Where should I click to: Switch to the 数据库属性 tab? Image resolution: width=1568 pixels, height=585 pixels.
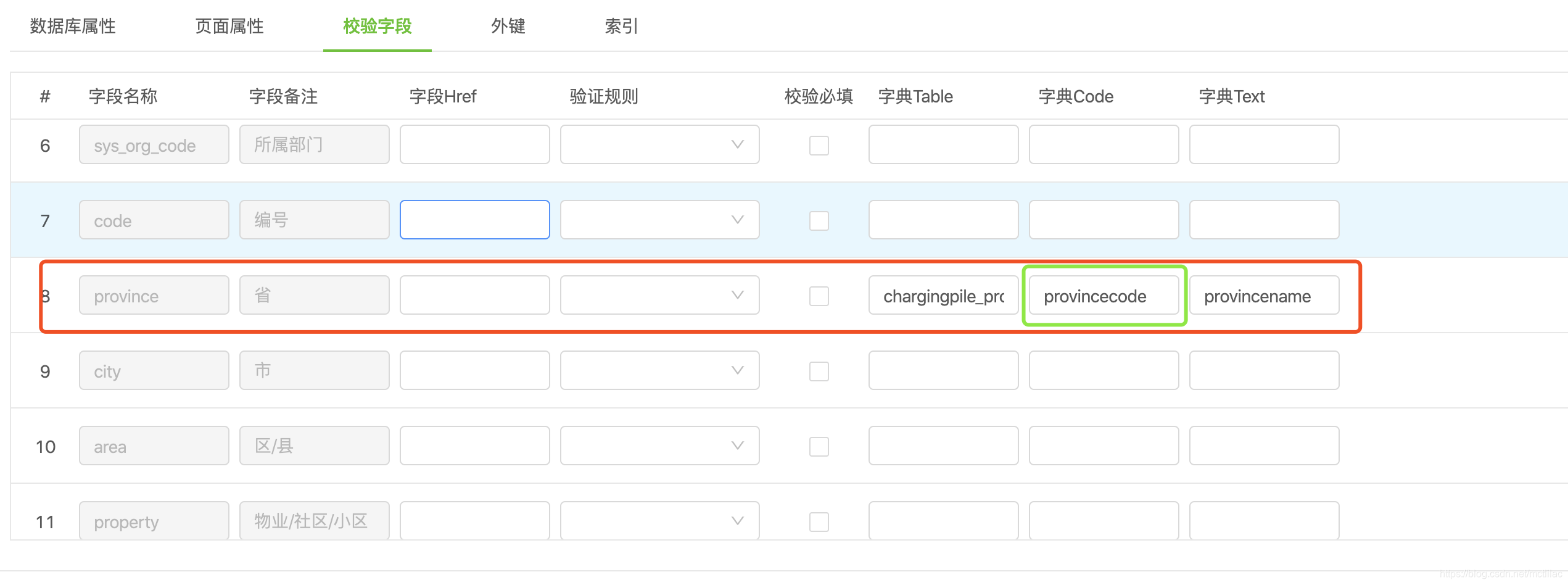click(72, 26)
